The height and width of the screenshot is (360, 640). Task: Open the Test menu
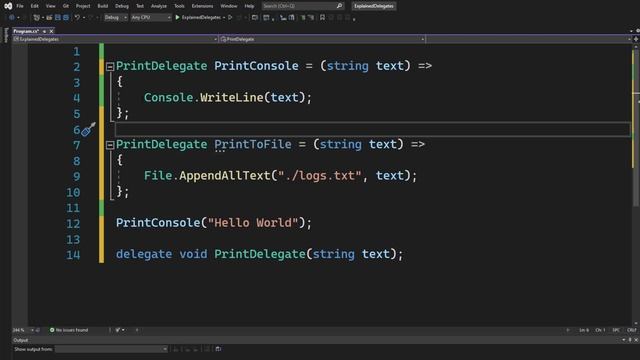click(x=140, y=6)
